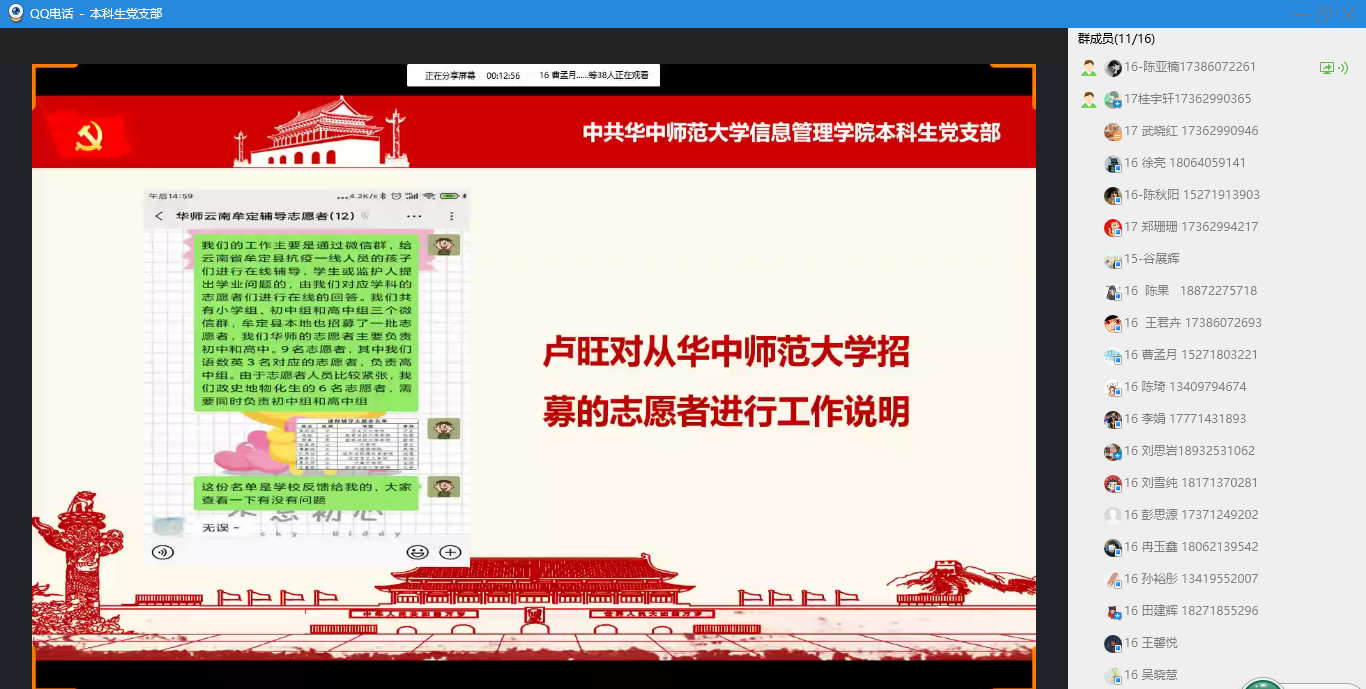The image size is (1366, 689).
Task: Select member 16 徐亮 18064059141
Action: 1184,163
